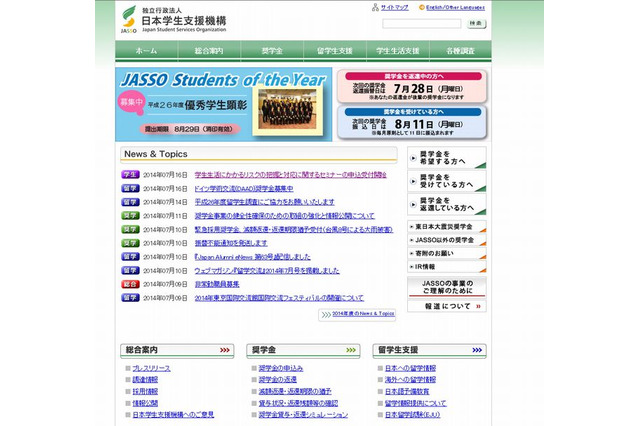Click the JASSO leaf logo in the header

point(129,19)
